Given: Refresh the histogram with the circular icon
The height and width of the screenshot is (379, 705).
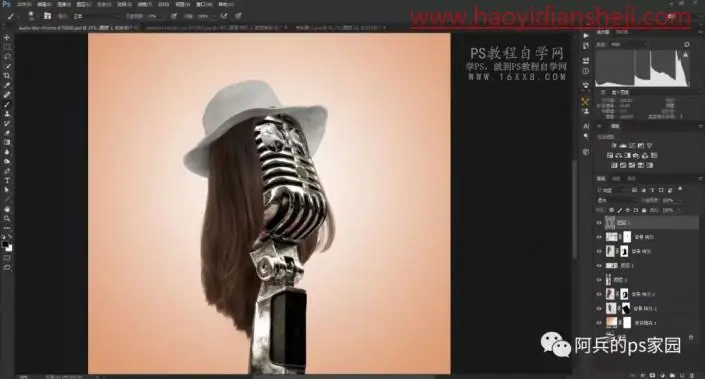Looking at the screenshot, I should (x=687, y=45).
